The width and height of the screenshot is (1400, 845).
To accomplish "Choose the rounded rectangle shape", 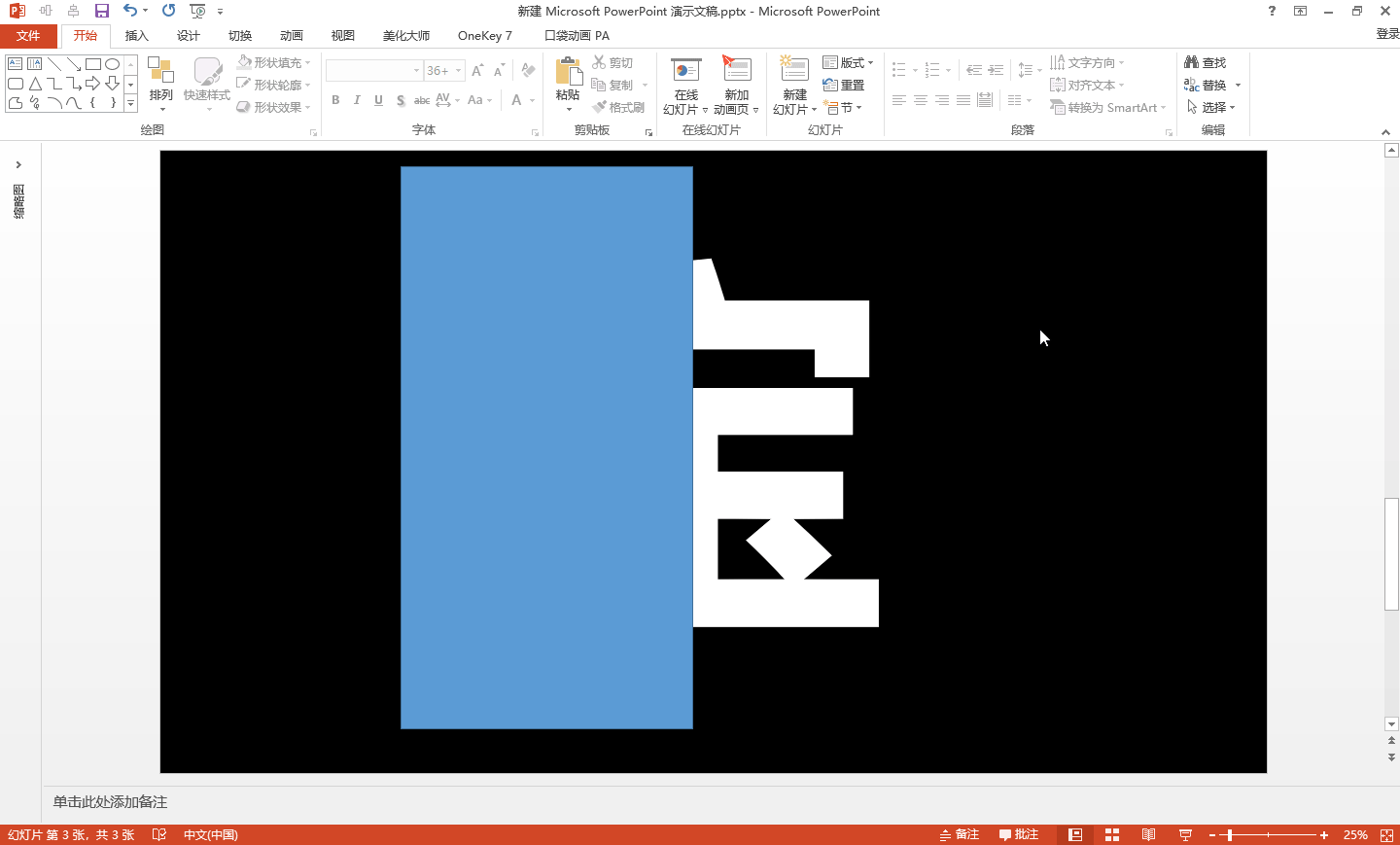I will click(x=15, y=84).
